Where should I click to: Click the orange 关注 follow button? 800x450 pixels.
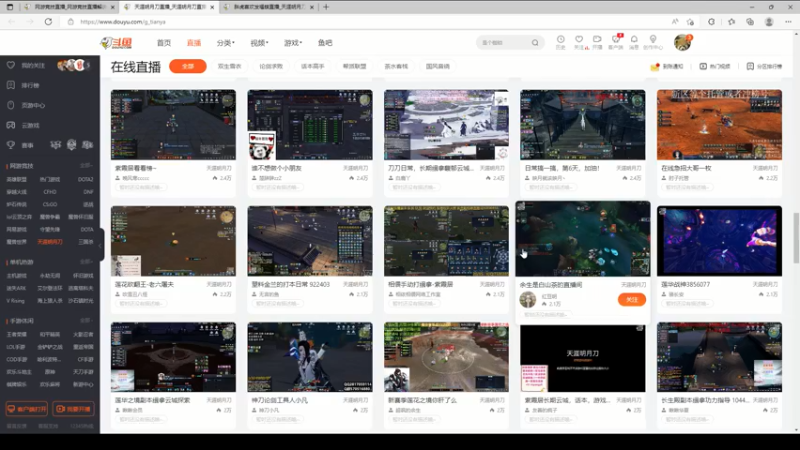click(x=632, y=299)
